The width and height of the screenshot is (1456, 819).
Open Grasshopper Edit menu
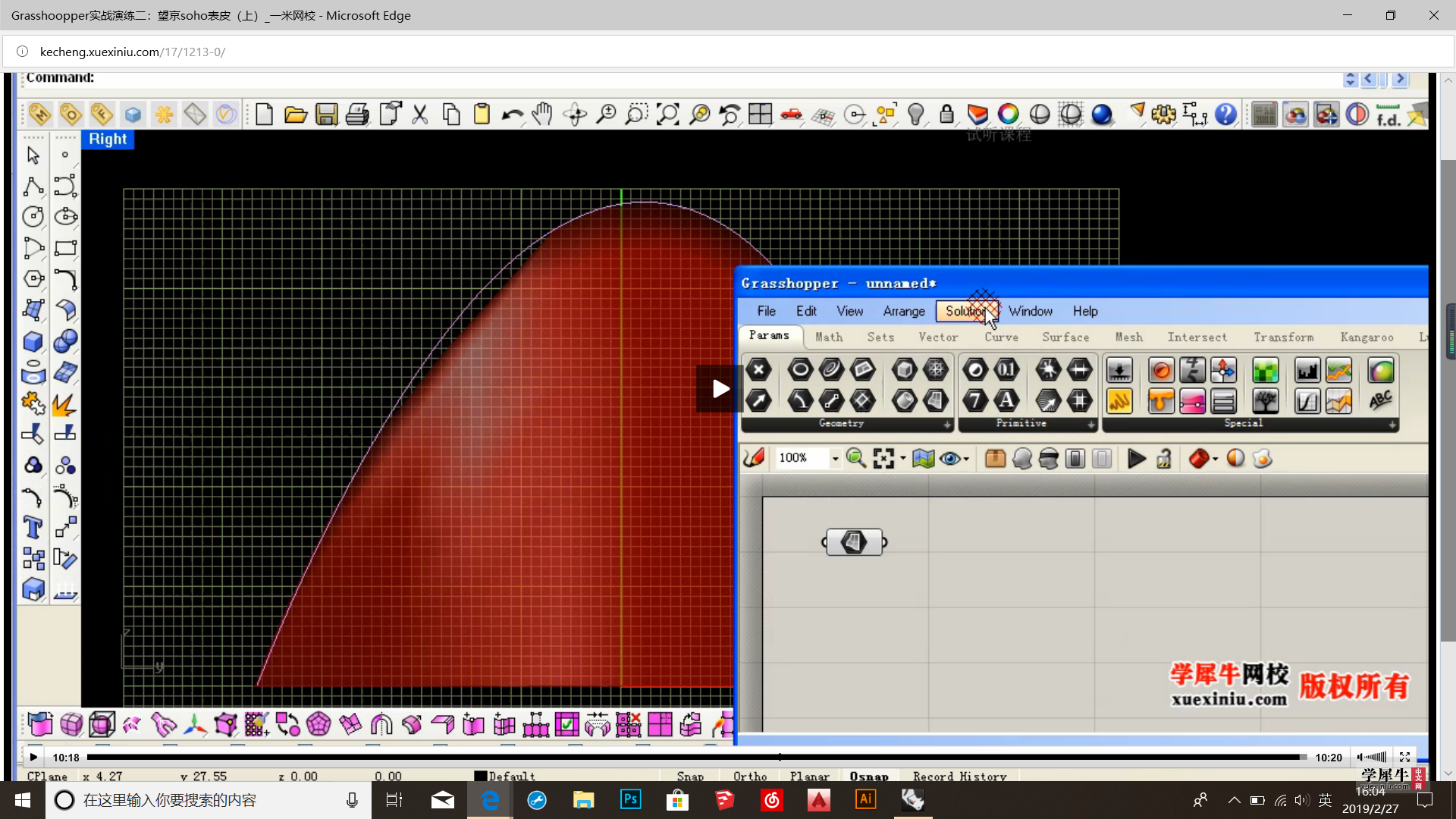tap(806, 311)
